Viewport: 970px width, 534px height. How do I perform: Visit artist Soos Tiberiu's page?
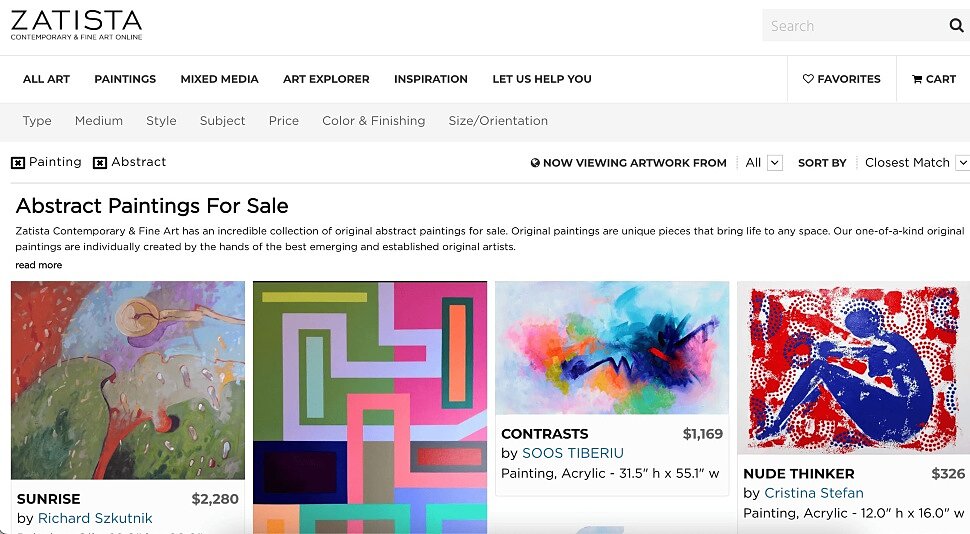coord(572,453)
